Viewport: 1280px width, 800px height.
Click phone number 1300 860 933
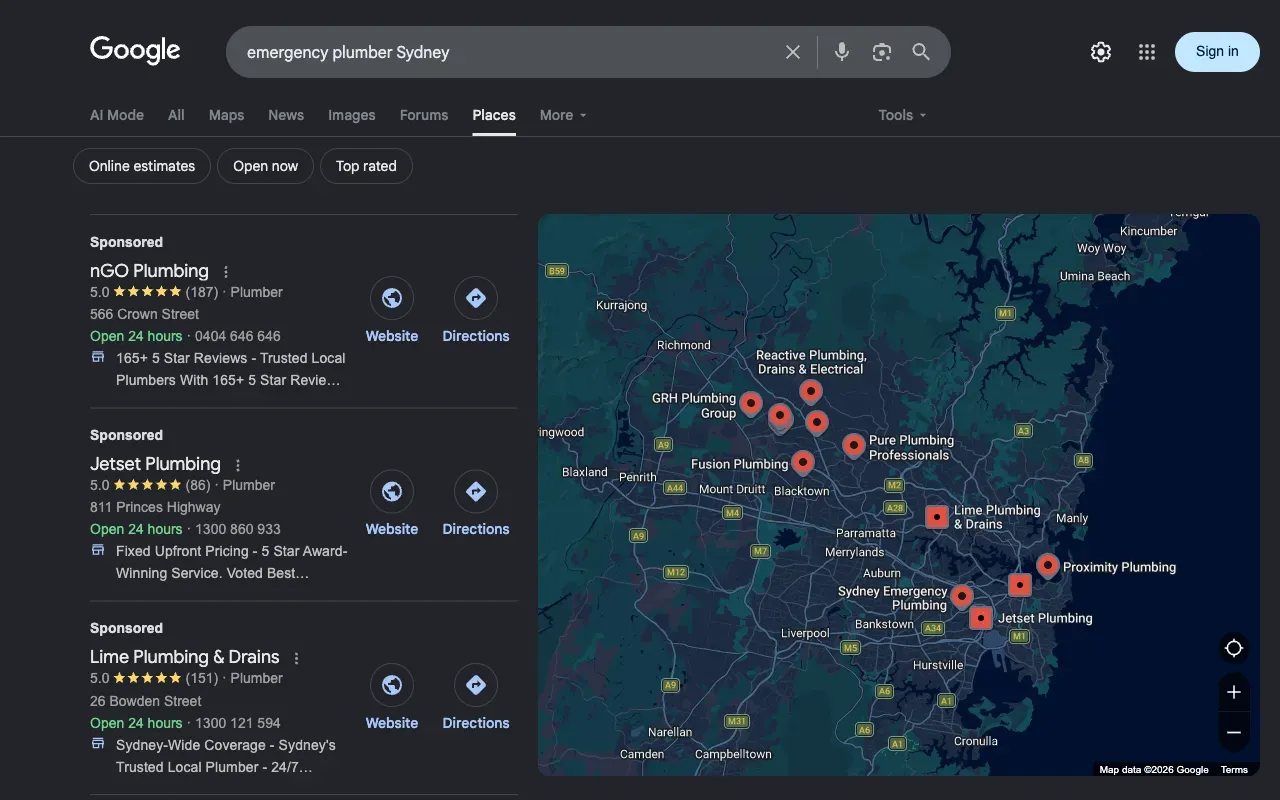click(x=238, y=529)
